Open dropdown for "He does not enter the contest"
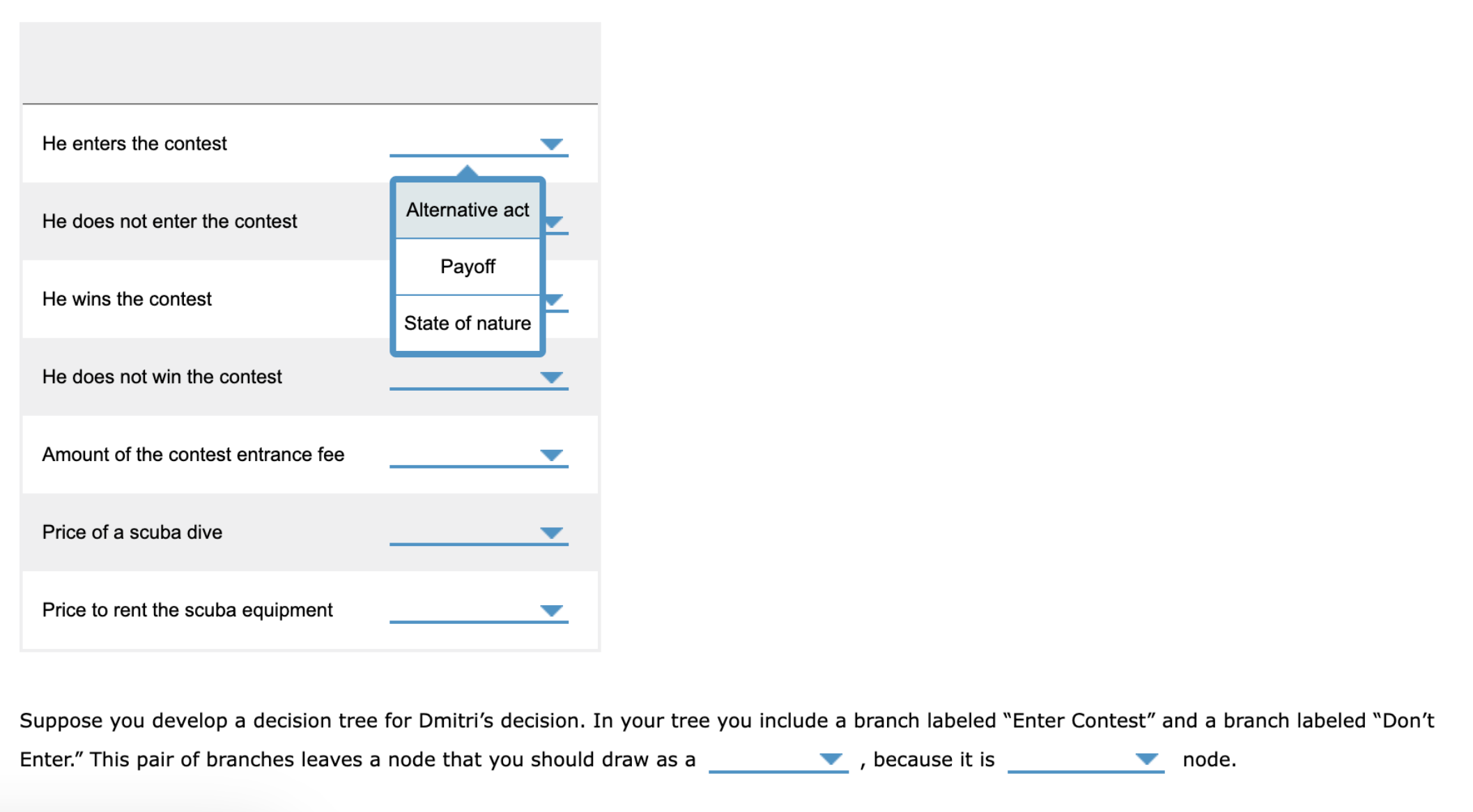1473x812 pixels. point(555,222)
